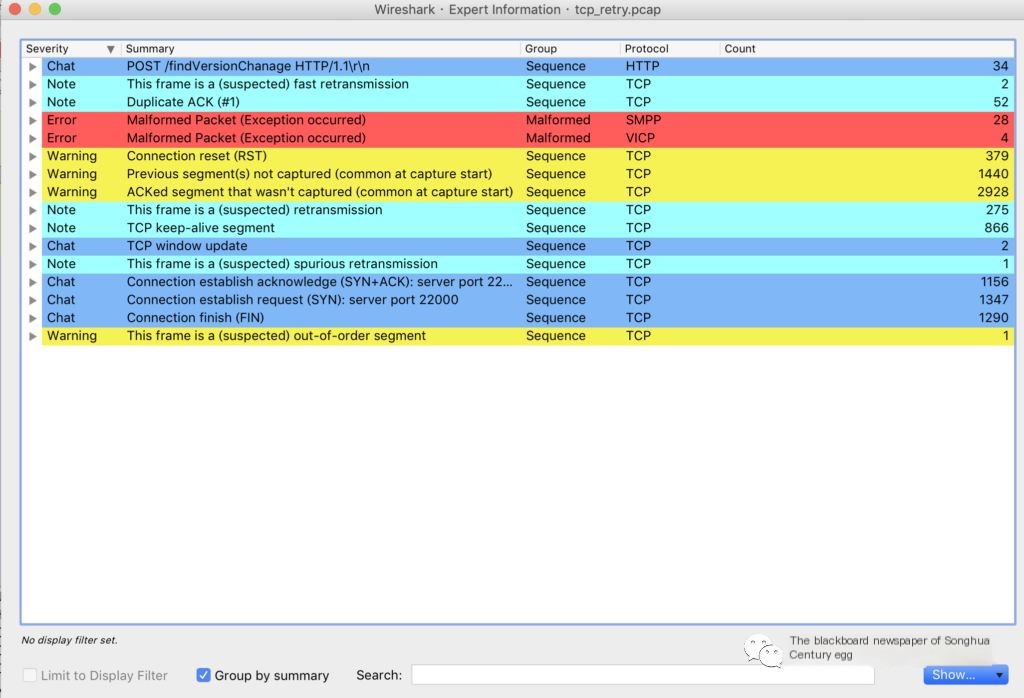Click the VICP protocol cell
The height and width of the screenshot is (698, 1024).
[x=640, y=138]
